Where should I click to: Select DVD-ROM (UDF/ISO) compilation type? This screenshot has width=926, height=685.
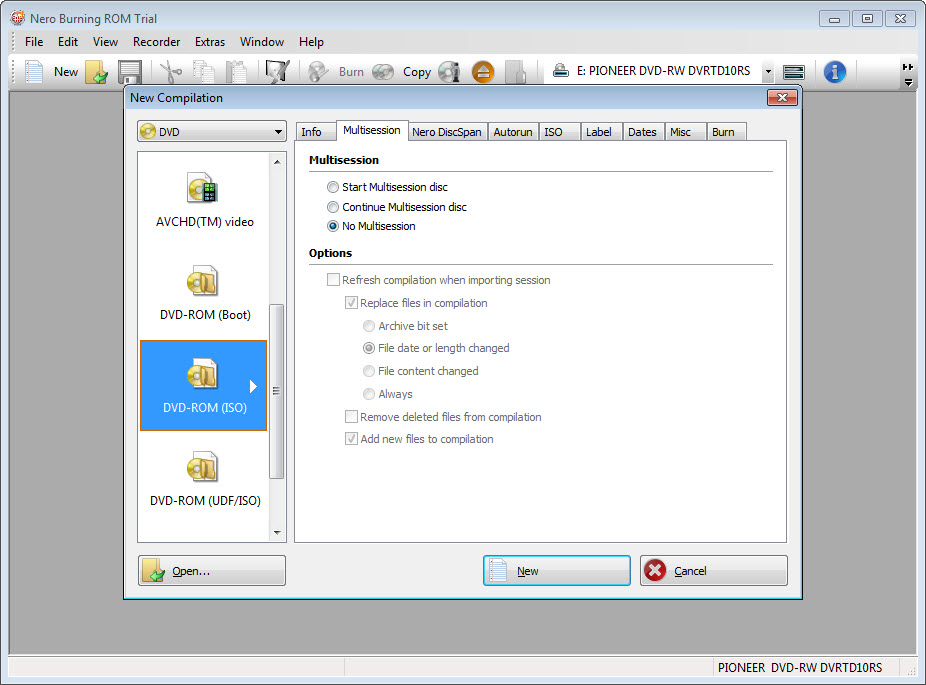[x=204, y=478]
